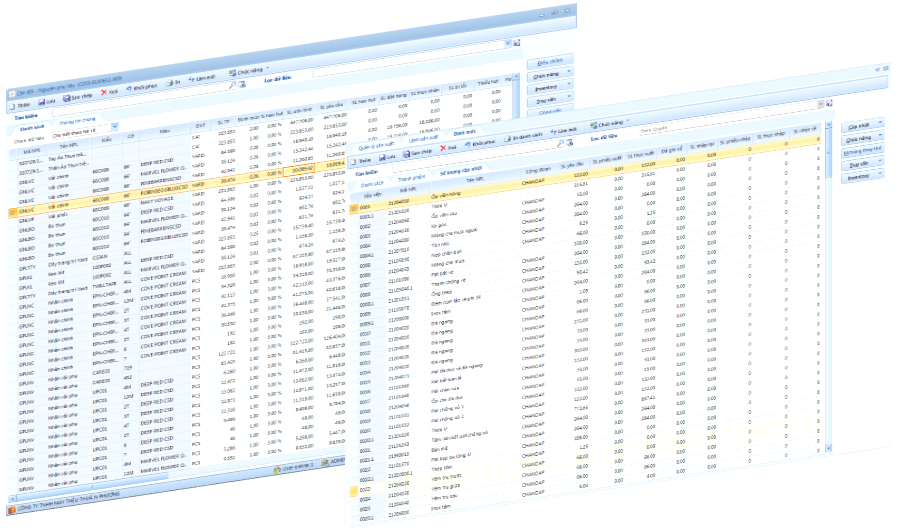Click magnifier search icon in front window

(x=560, y=143)
